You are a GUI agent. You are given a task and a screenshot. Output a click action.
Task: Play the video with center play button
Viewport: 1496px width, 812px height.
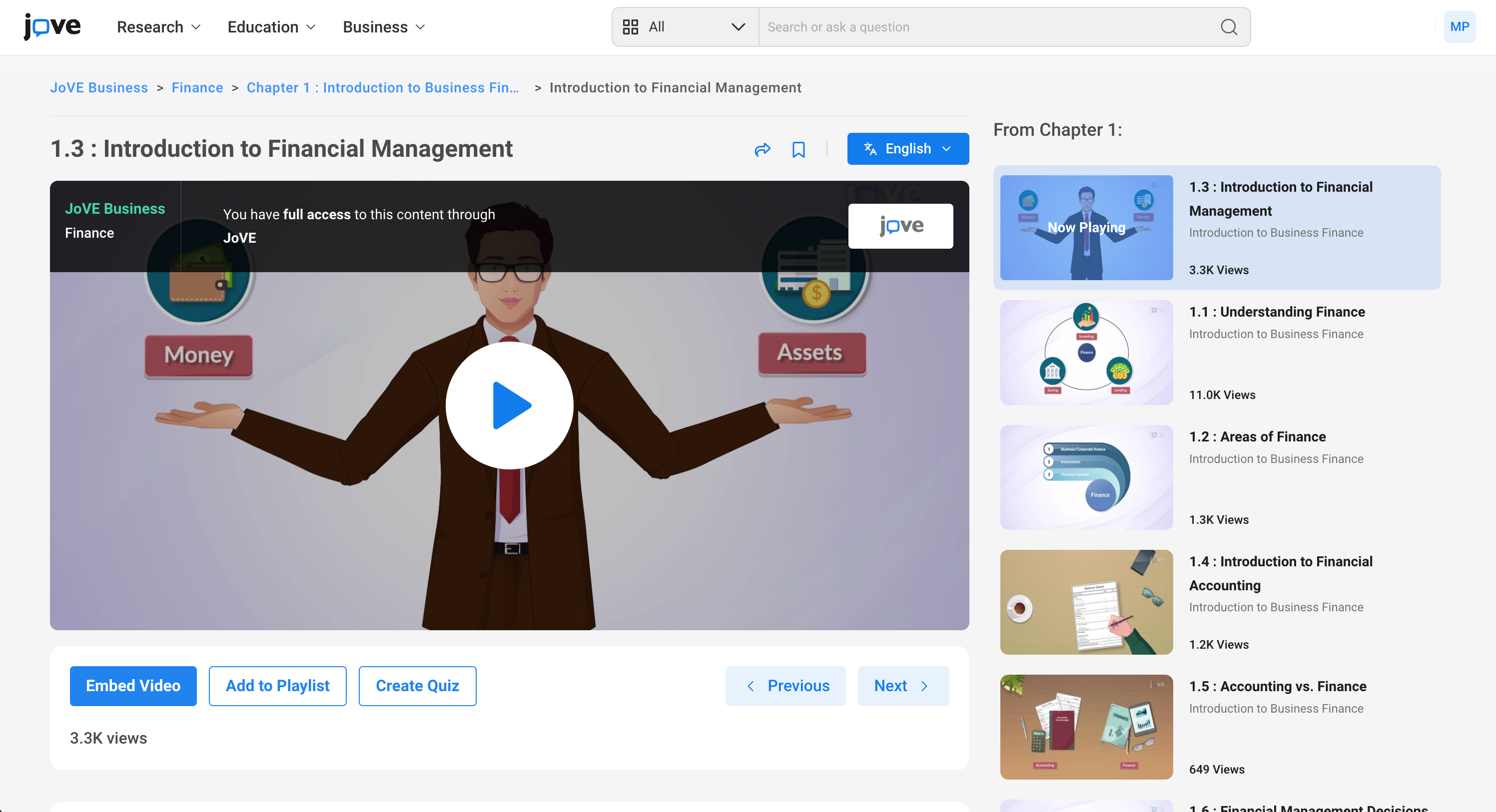coord(509,405)
